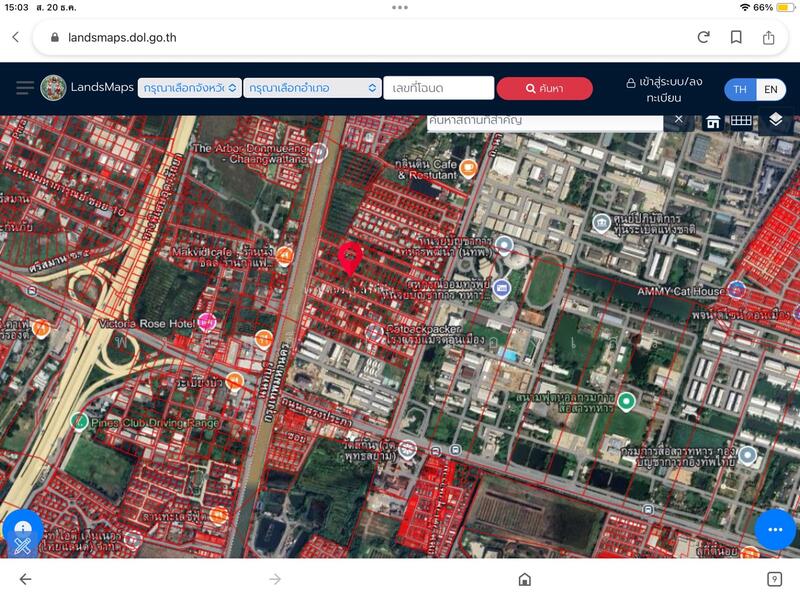Screen dimensions: 800x600
Task: Switch language to TH
Action: click(740, 89)
